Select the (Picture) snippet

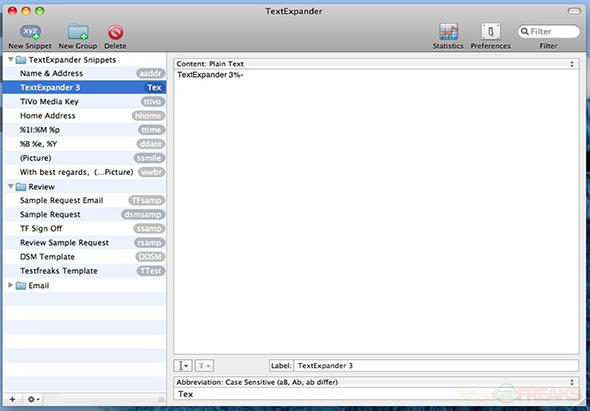[x=84, y=158]
